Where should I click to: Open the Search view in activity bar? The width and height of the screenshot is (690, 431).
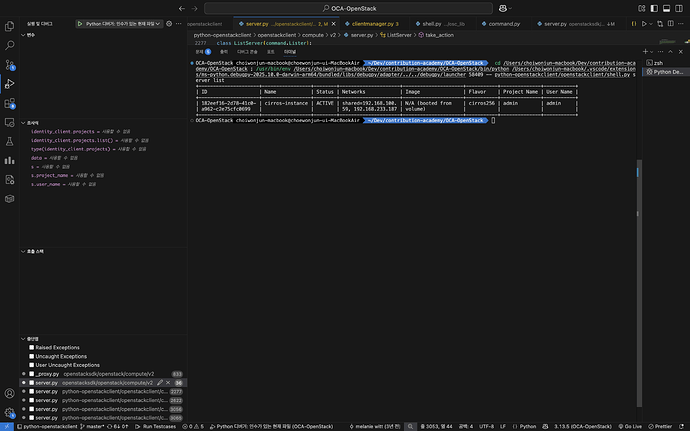coord(9,45)
